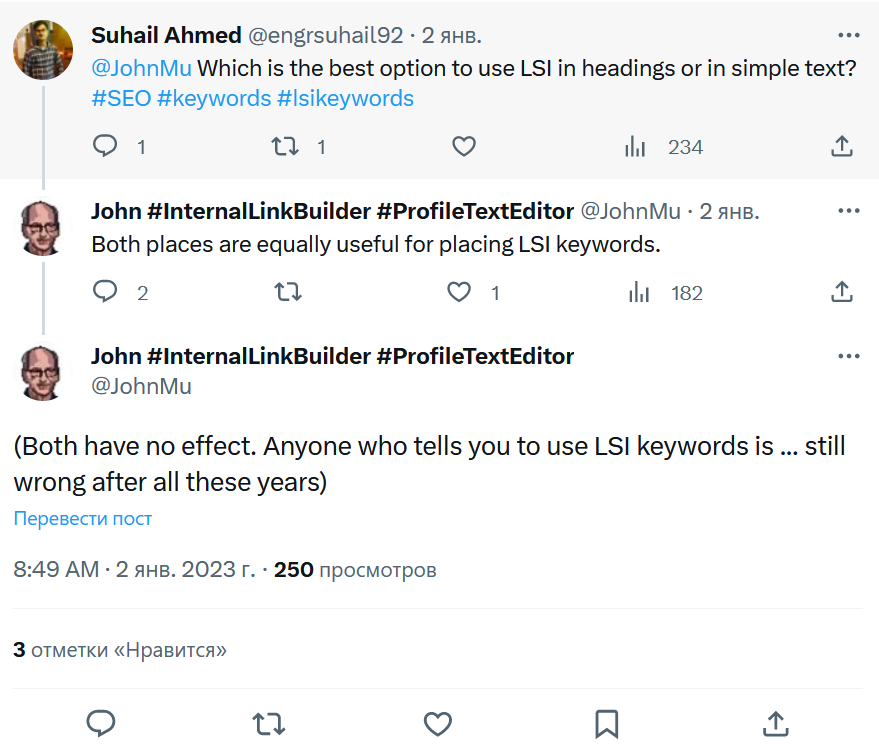Image resolution: width=879 pixels, height=754 pixels.
Task: Open Suhail Ahmed's profile picture
Action: (x=43, y=50)
